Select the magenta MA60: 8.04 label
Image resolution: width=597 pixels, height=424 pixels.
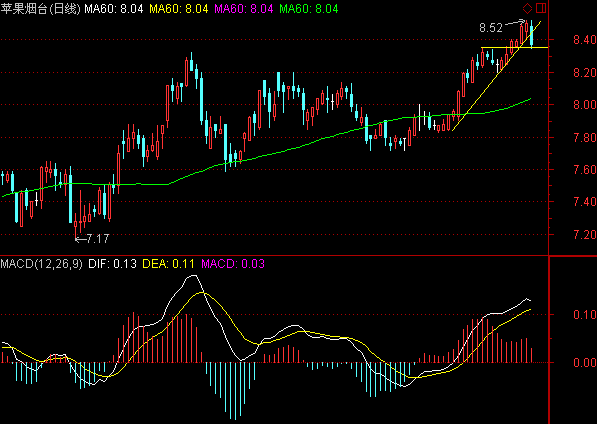pos(244,9)
